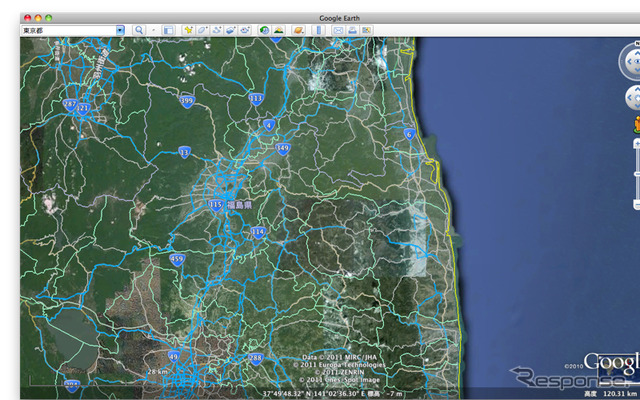Click route 349 shield marker
640x400 pixels.
(283, 149)
